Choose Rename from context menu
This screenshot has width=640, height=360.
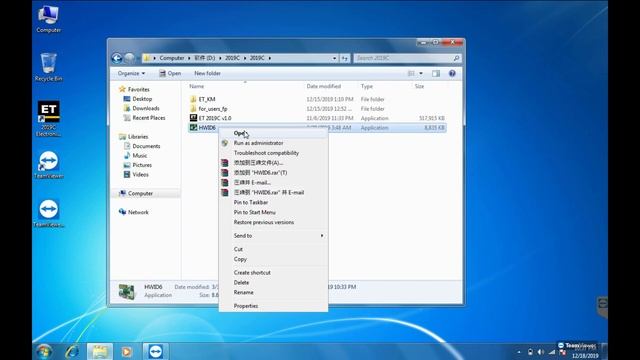[x=273, y=293]
